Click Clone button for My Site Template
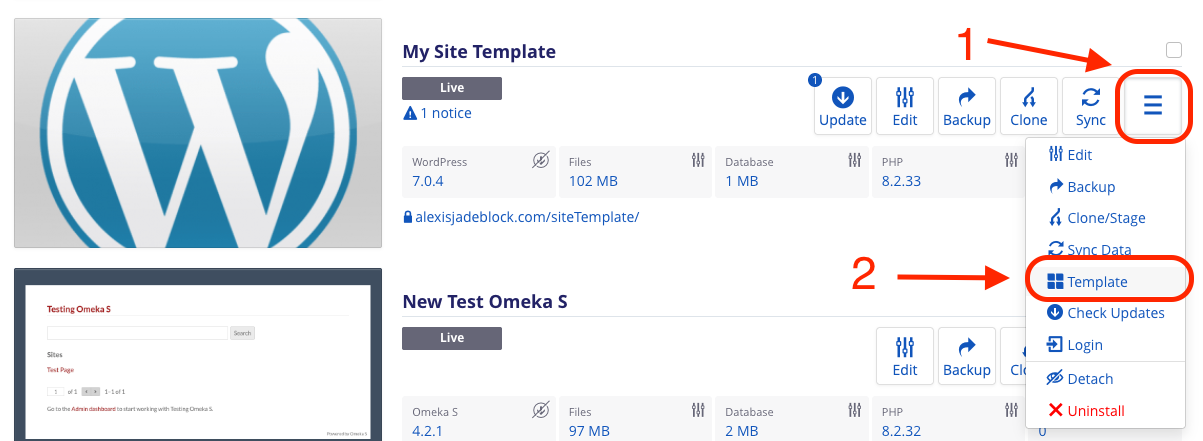The image size is (1203, 441). point(1029,106)
